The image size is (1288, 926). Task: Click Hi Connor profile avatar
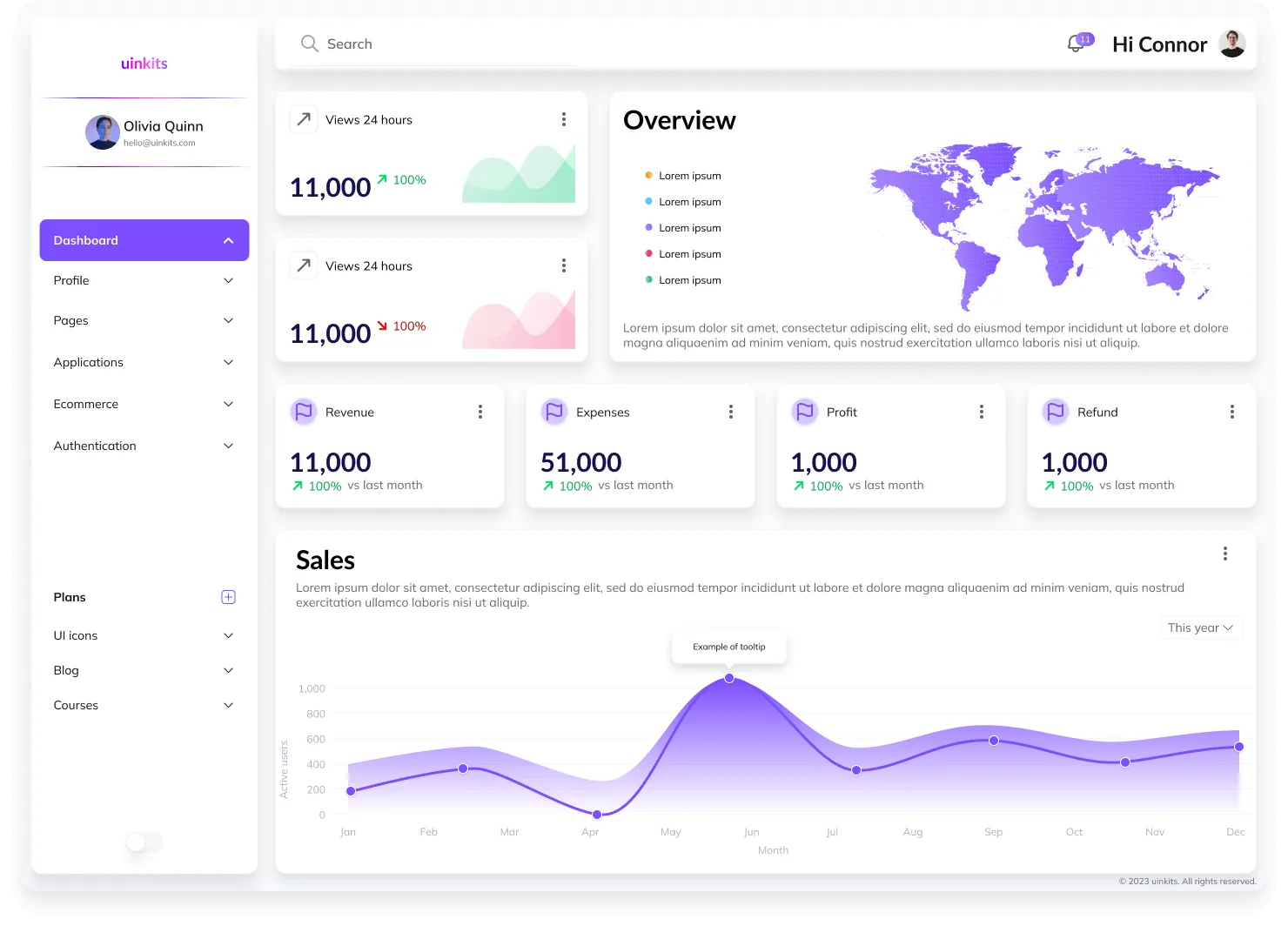pyautogui.click(x=1231, y=44)
